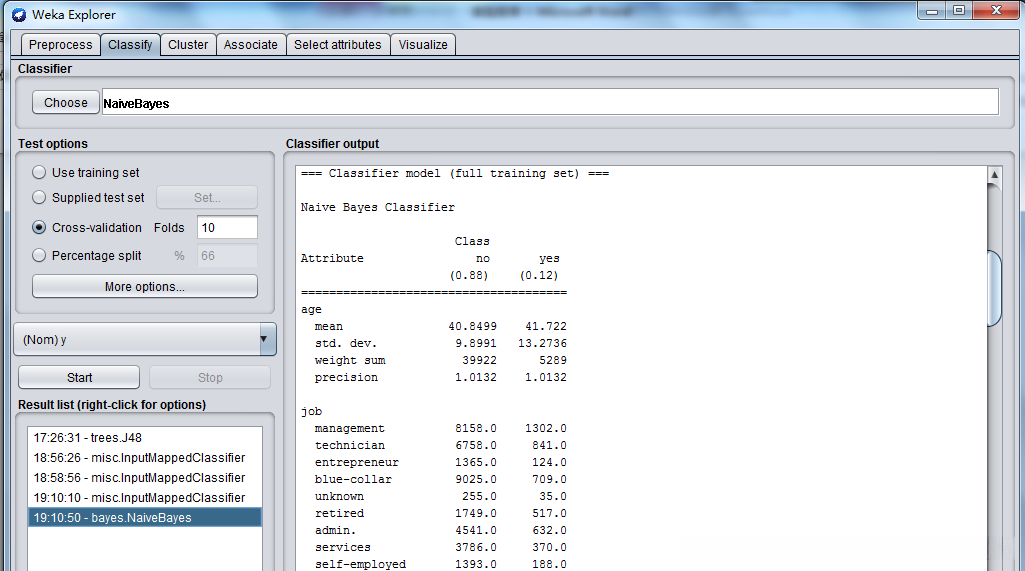Select the Supplied test set option

tap(40, 198)
